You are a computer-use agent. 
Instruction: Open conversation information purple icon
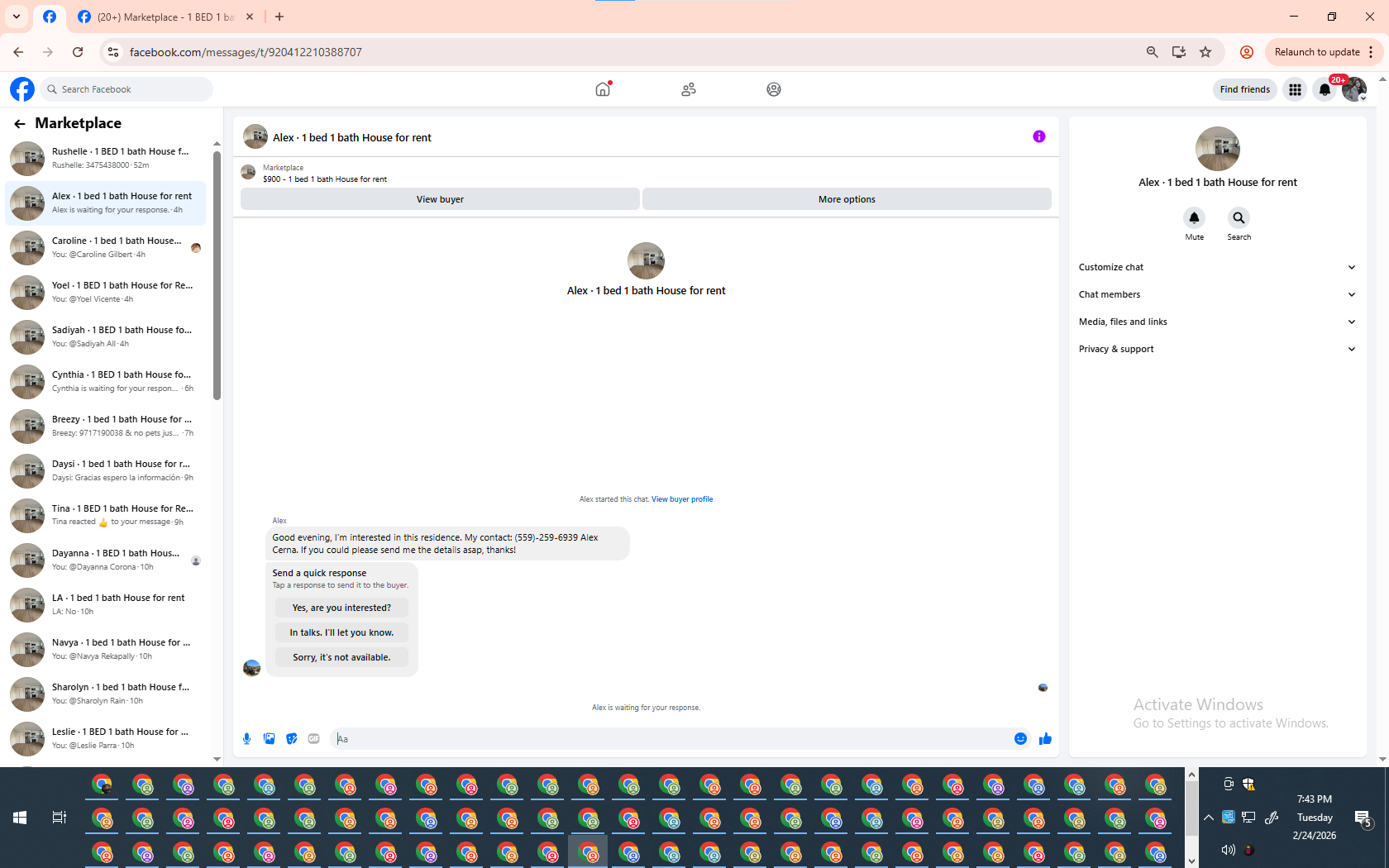[x=1039, y=136]
